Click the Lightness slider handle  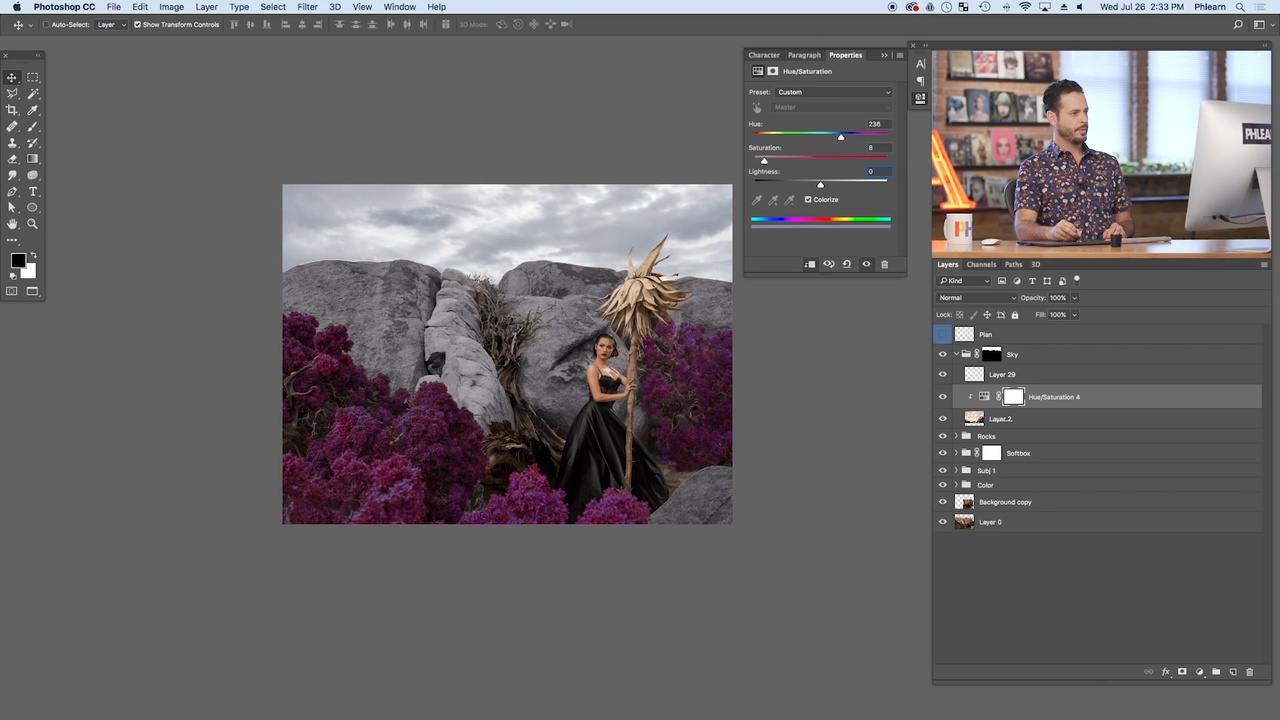820,185
